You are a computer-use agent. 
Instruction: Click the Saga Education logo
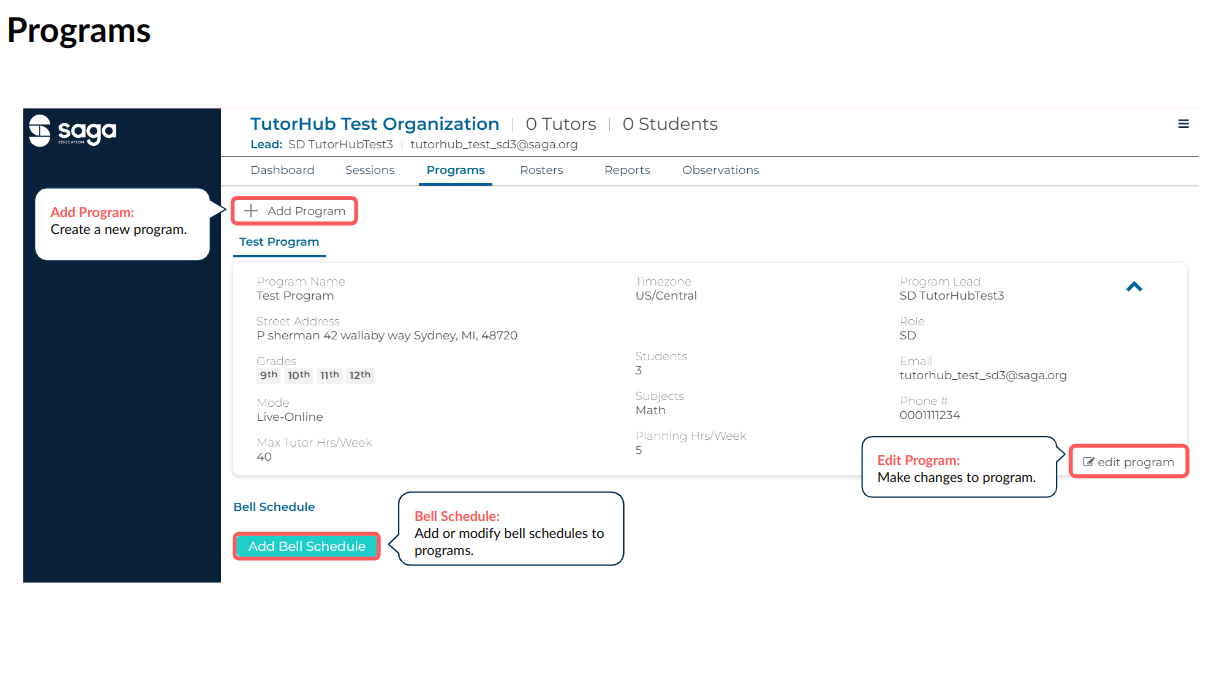point(72,131)
